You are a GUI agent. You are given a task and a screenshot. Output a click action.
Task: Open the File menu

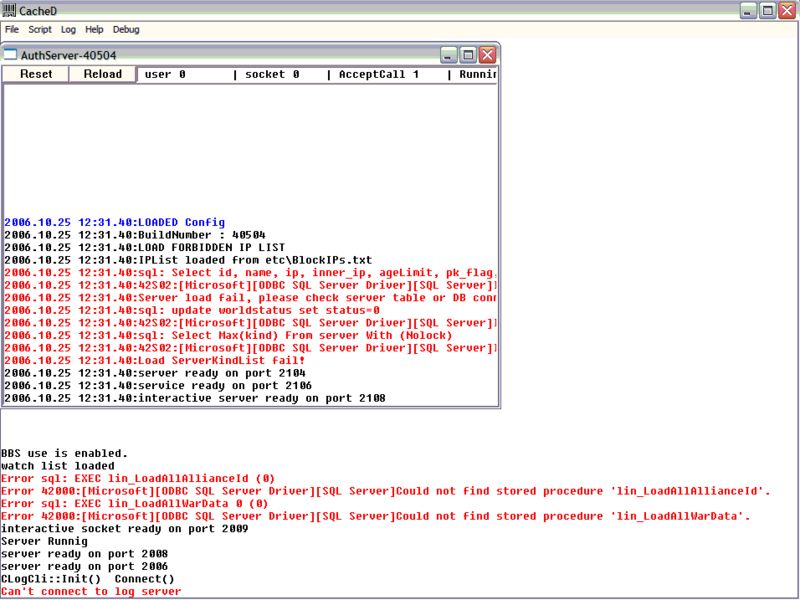(x=12, y=30)
